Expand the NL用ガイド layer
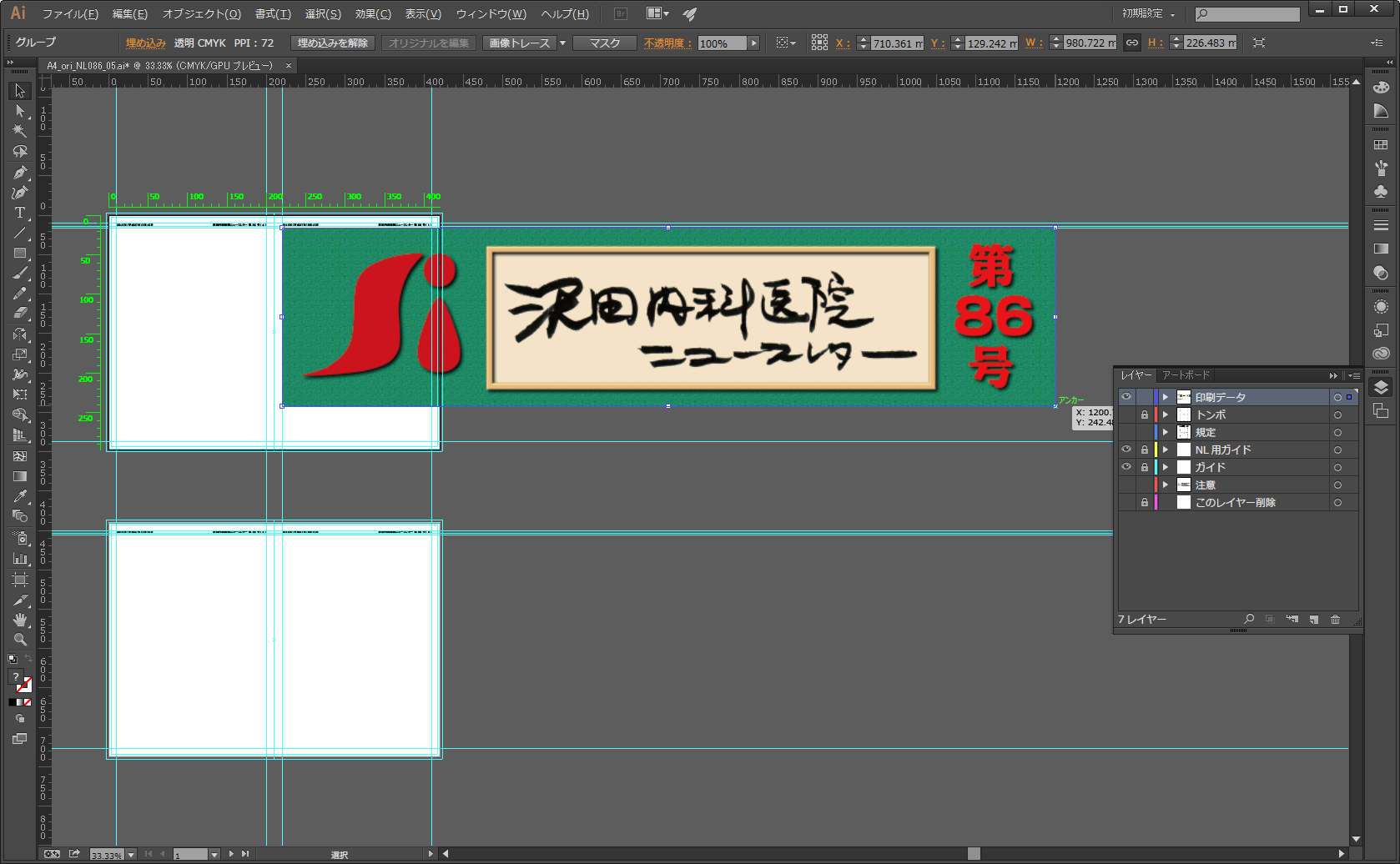1400x864 pixels. coord(1166,450)
